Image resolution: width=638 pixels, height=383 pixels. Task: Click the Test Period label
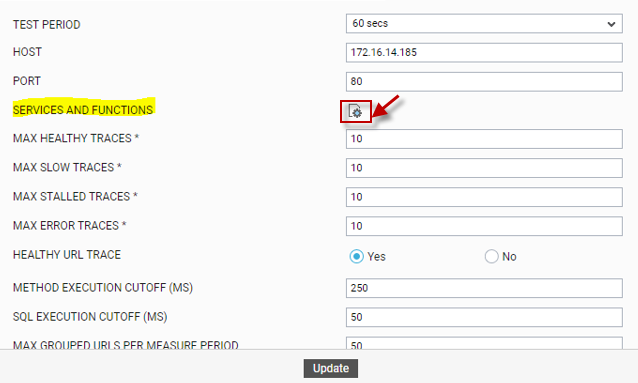click(x=46, y=24)
